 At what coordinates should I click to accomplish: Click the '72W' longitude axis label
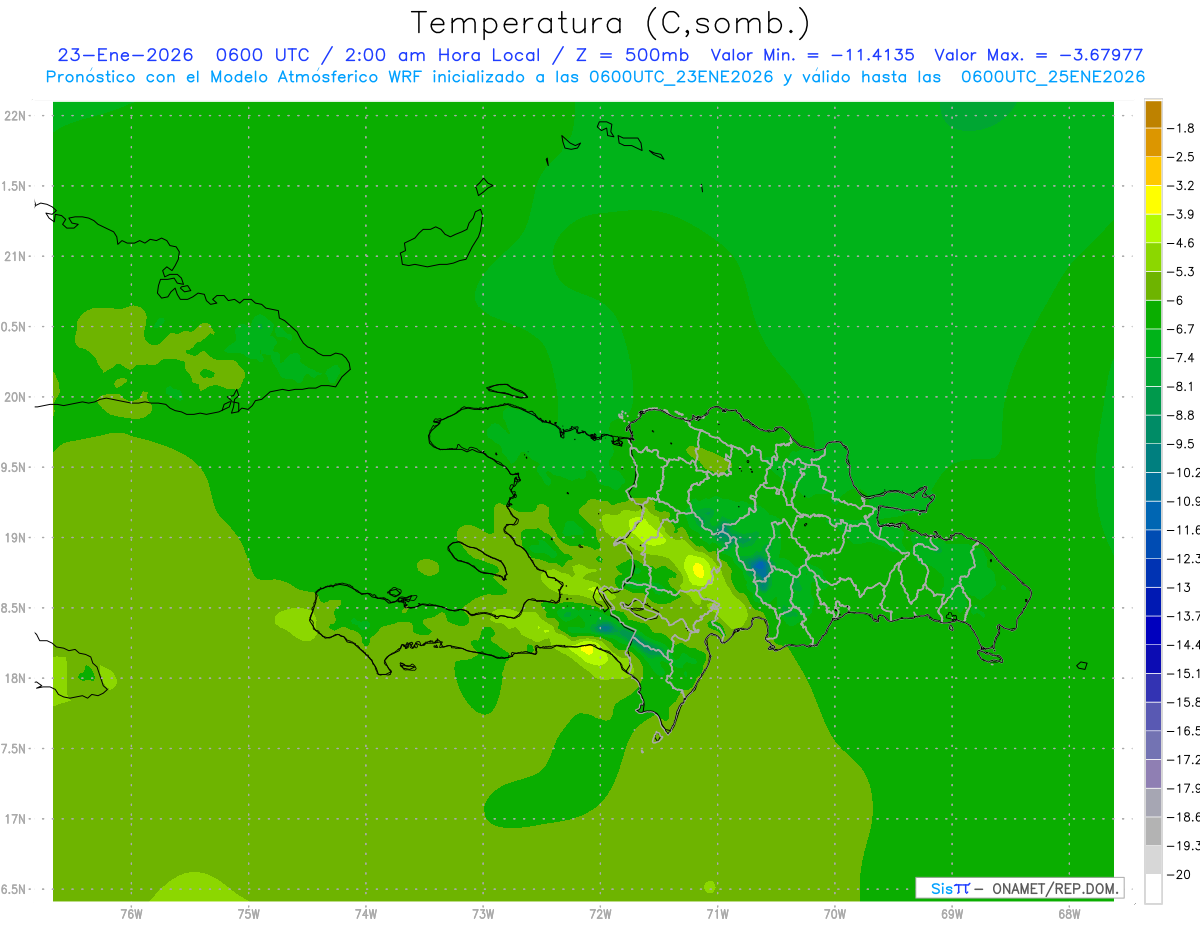600,914
